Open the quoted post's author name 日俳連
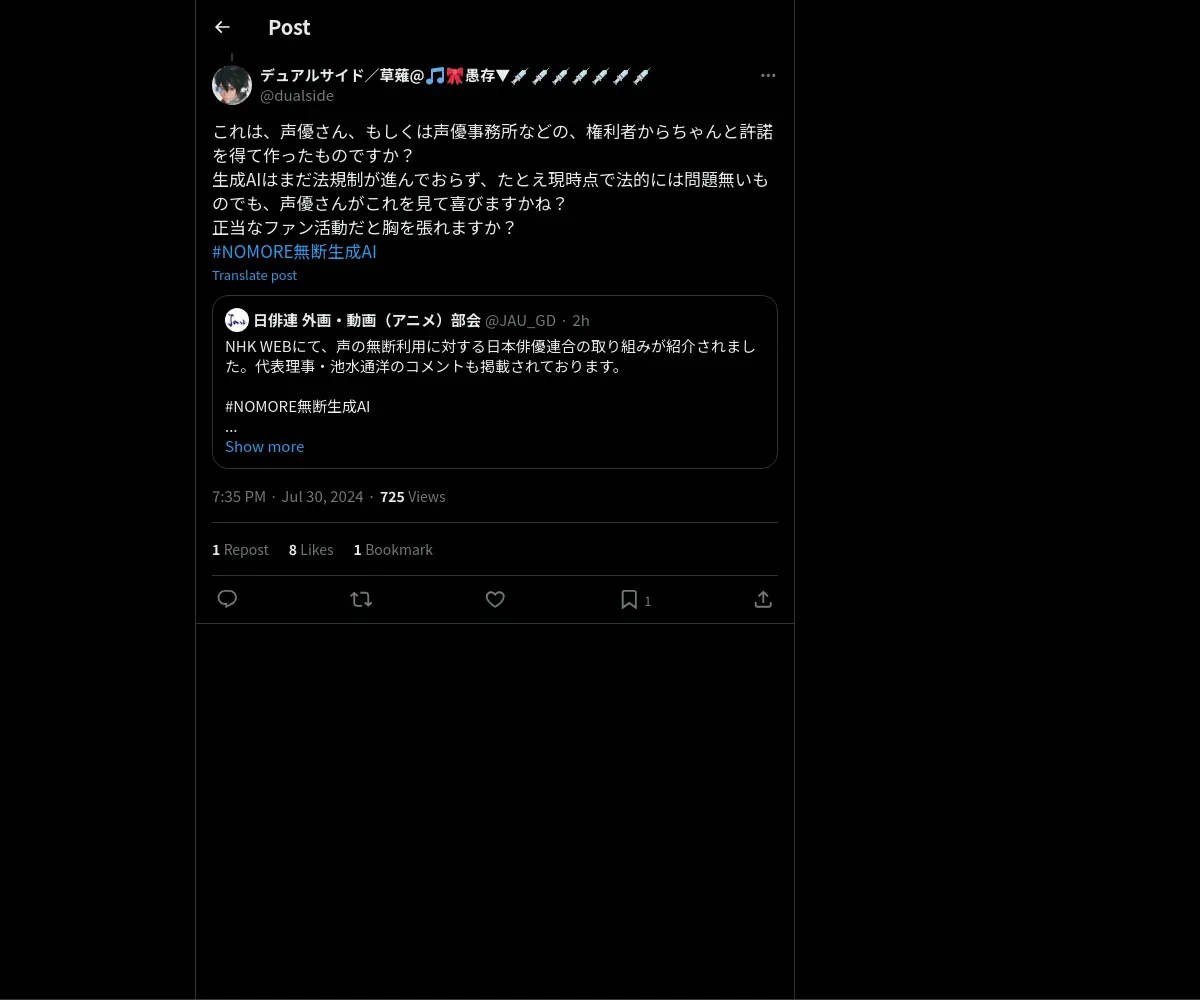Viewport: 1200px width, 1000px height. point(367,320)
